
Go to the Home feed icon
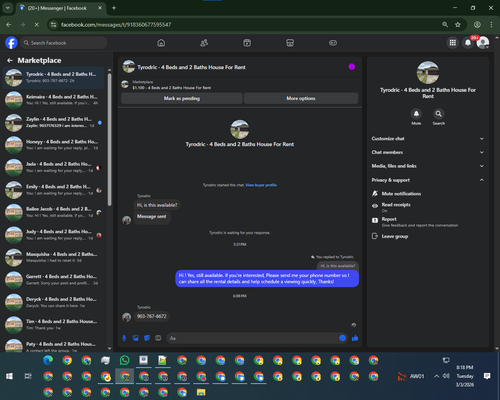point(161,43)
